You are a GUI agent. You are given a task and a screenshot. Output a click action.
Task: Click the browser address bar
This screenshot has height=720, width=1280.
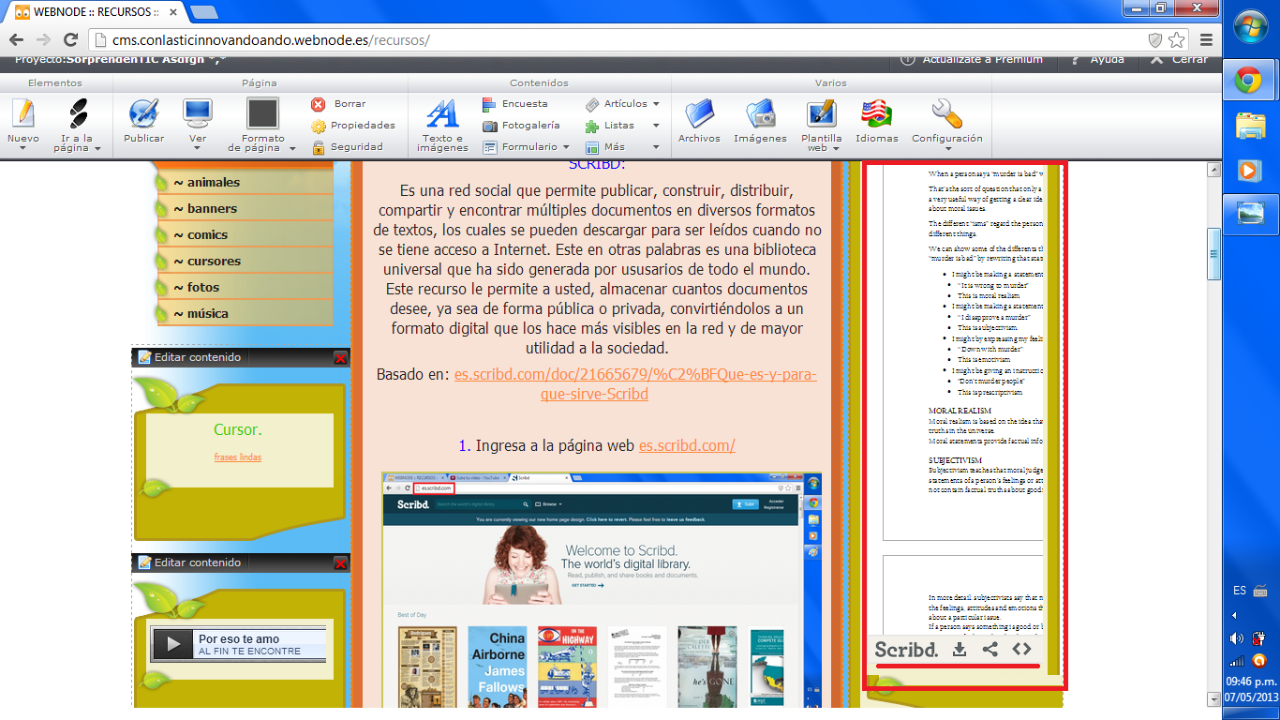(600, 40)
